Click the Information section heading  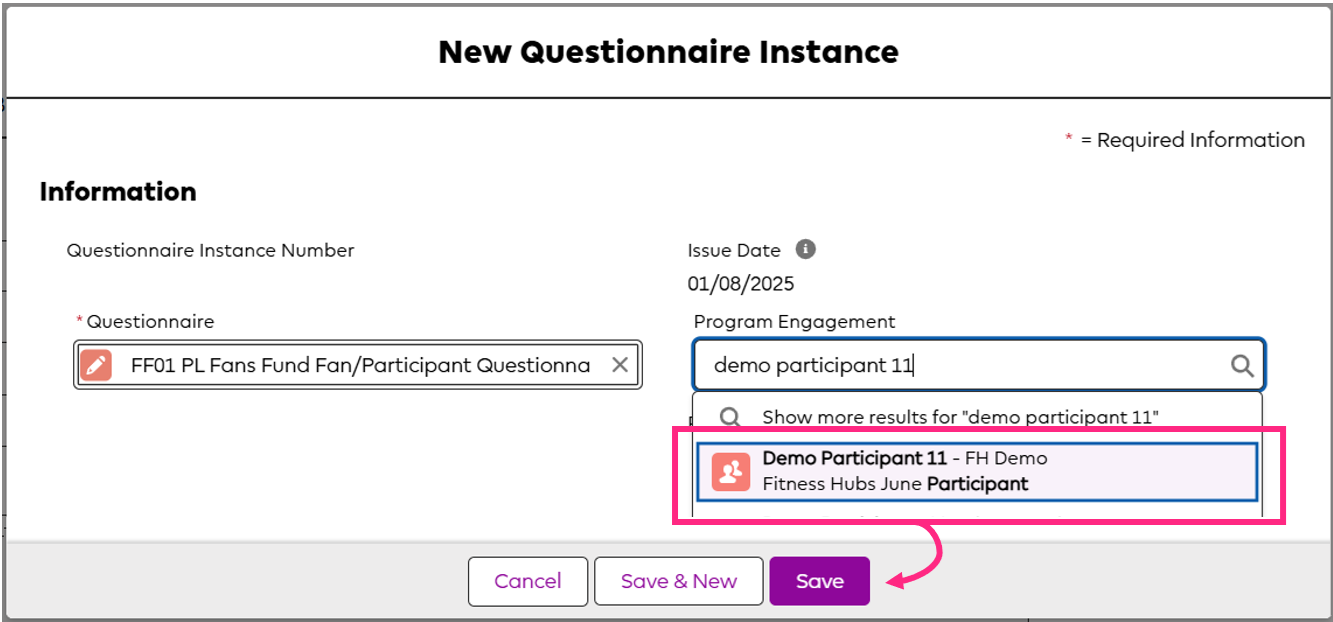pyautogui.click(x=117, y=191)
